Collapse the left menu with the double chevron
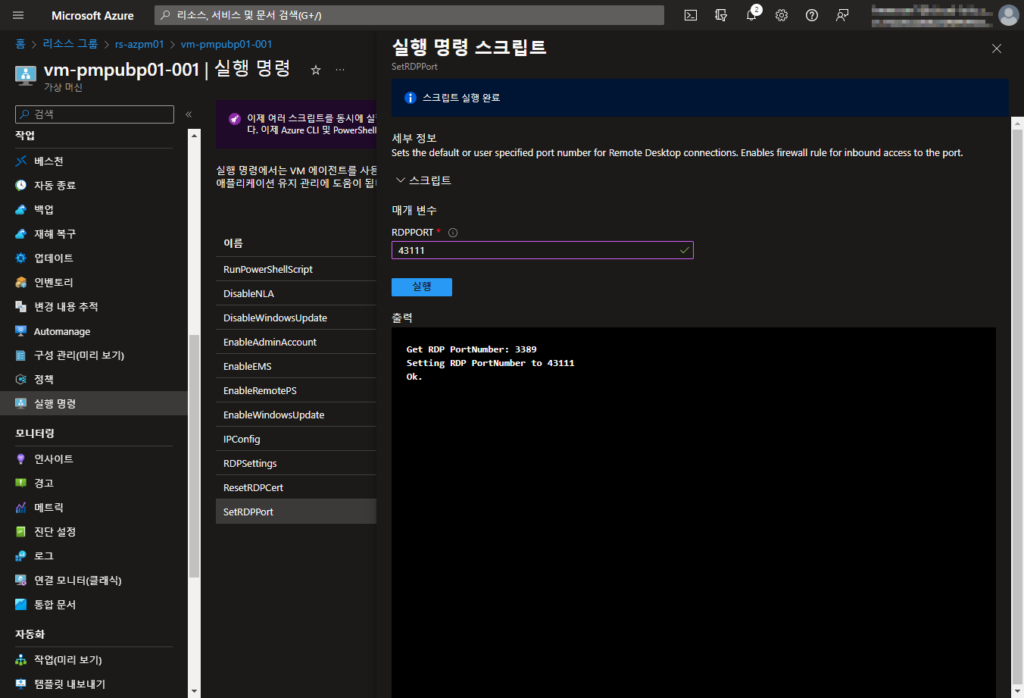Screen dimensions: 1024x698 coord(189,114)
